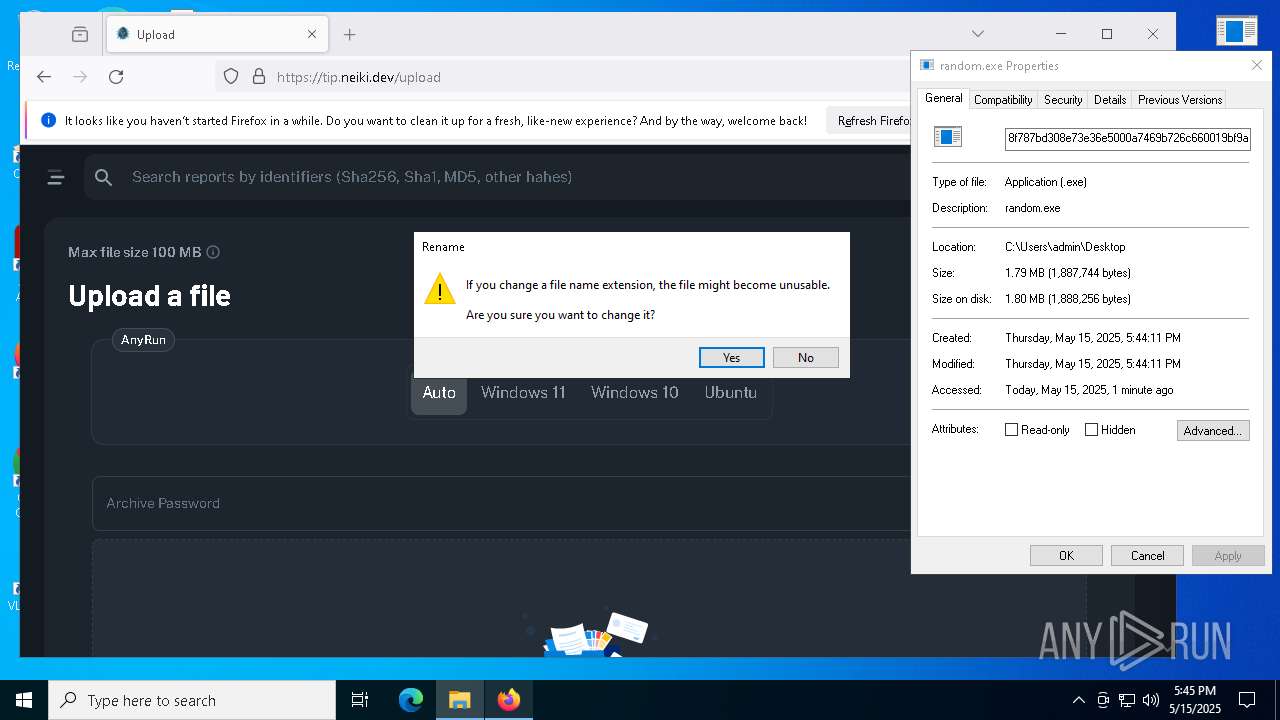Open Firefox recent browsing view icon
The height and width of the screenshot is (720, 1280).
tap(80, 34)
